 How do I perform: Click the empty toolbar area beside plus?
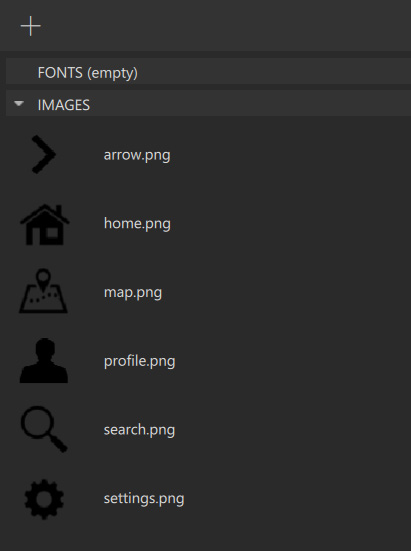tap(225, 26)
